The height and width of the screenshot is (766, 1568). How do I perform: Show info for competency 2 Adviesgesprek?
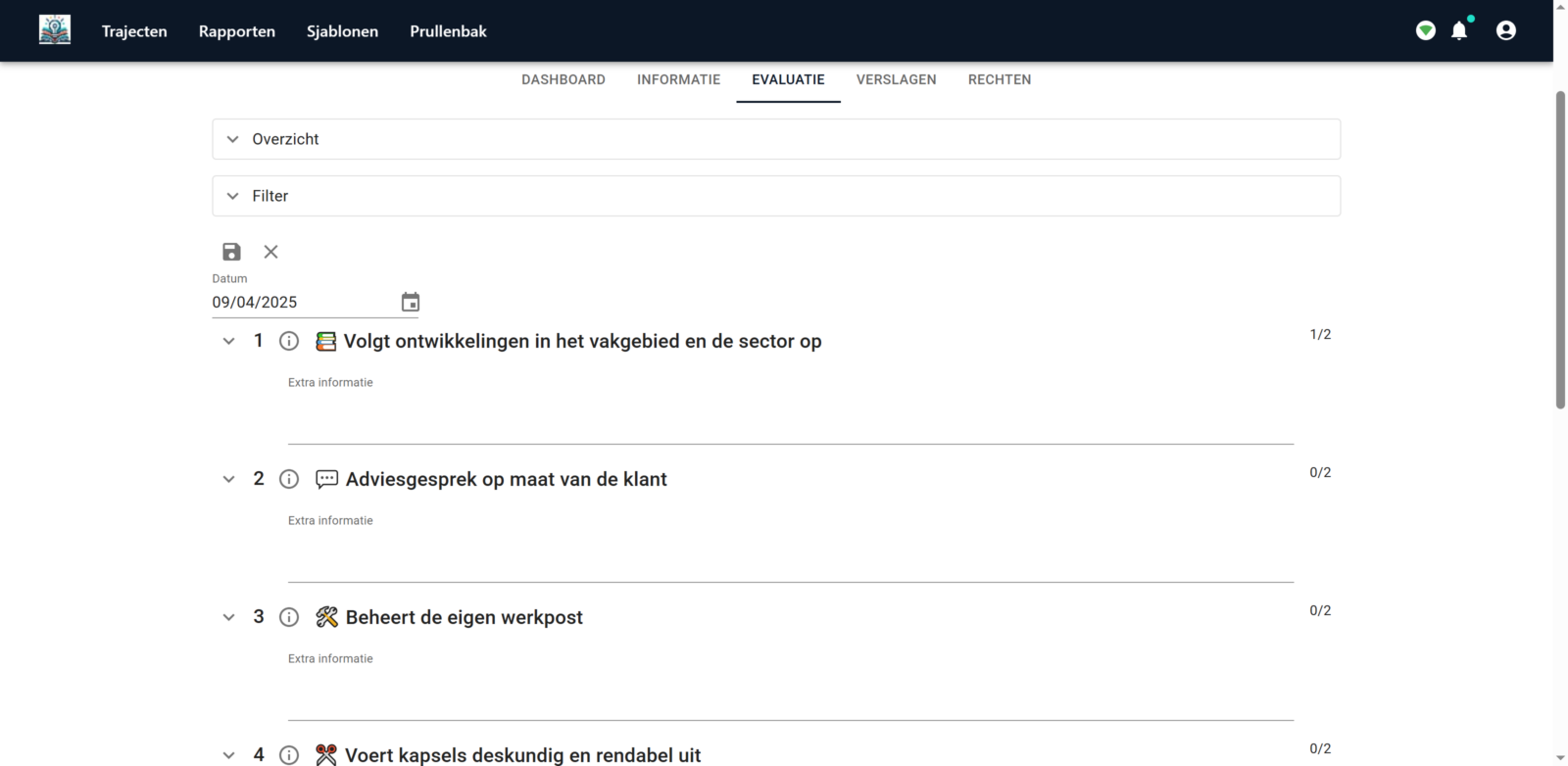pos(289,479)
